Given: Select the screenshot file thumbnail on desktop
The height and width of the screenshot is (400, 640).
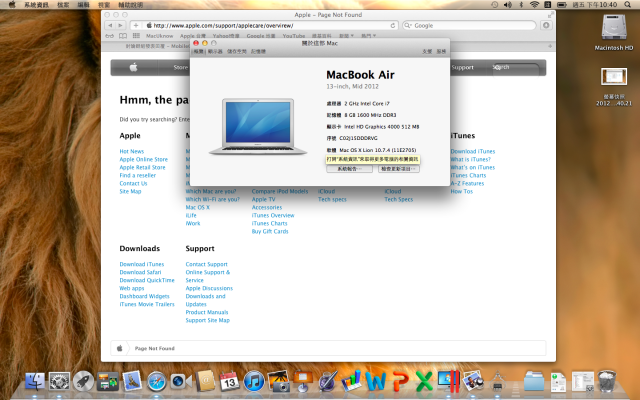Looking at the screenshot, I should [x=614, y=77].
